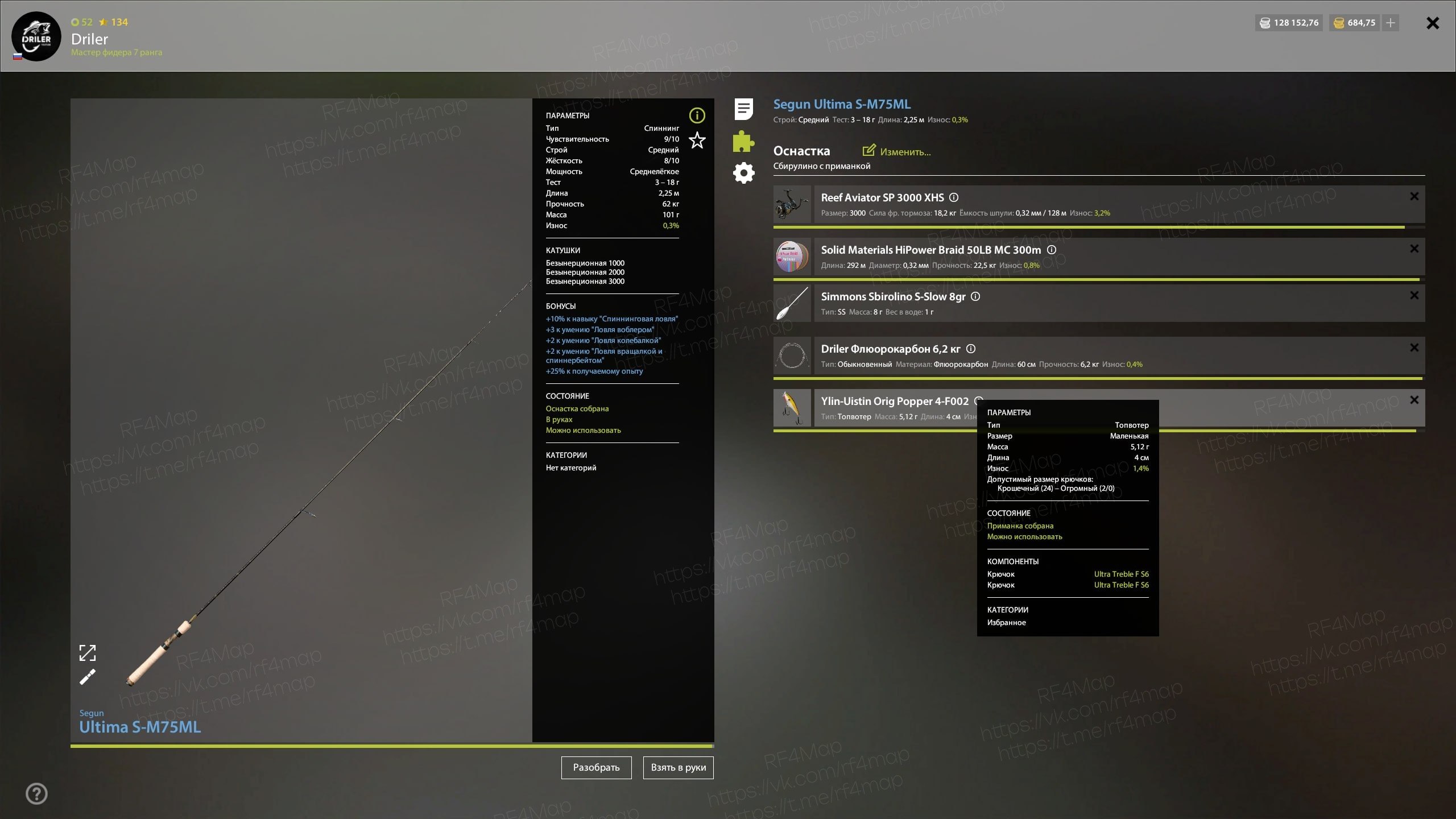Click the star rating 134
Viewport: 1456px width, 819px height.
point(114,22)
